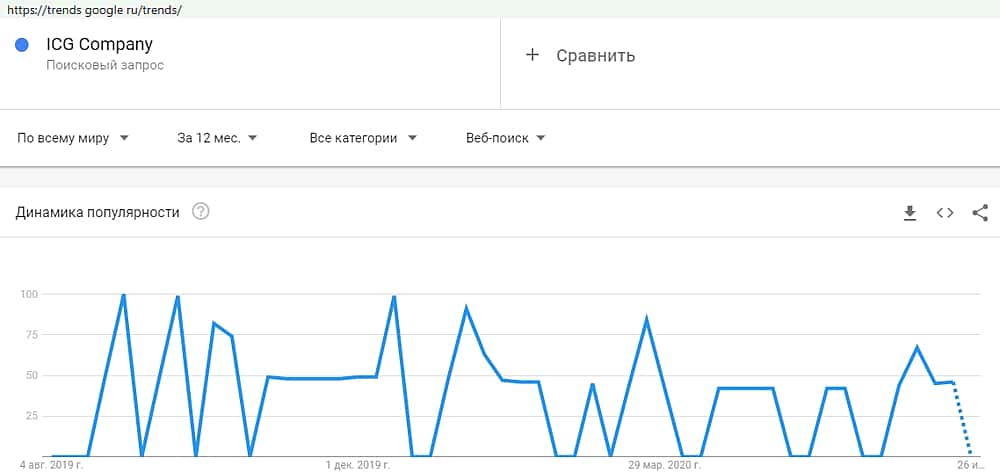This screenshot has width=1000, height=473.
Task: Click the download CSV icon
Action: coord(910,212)
